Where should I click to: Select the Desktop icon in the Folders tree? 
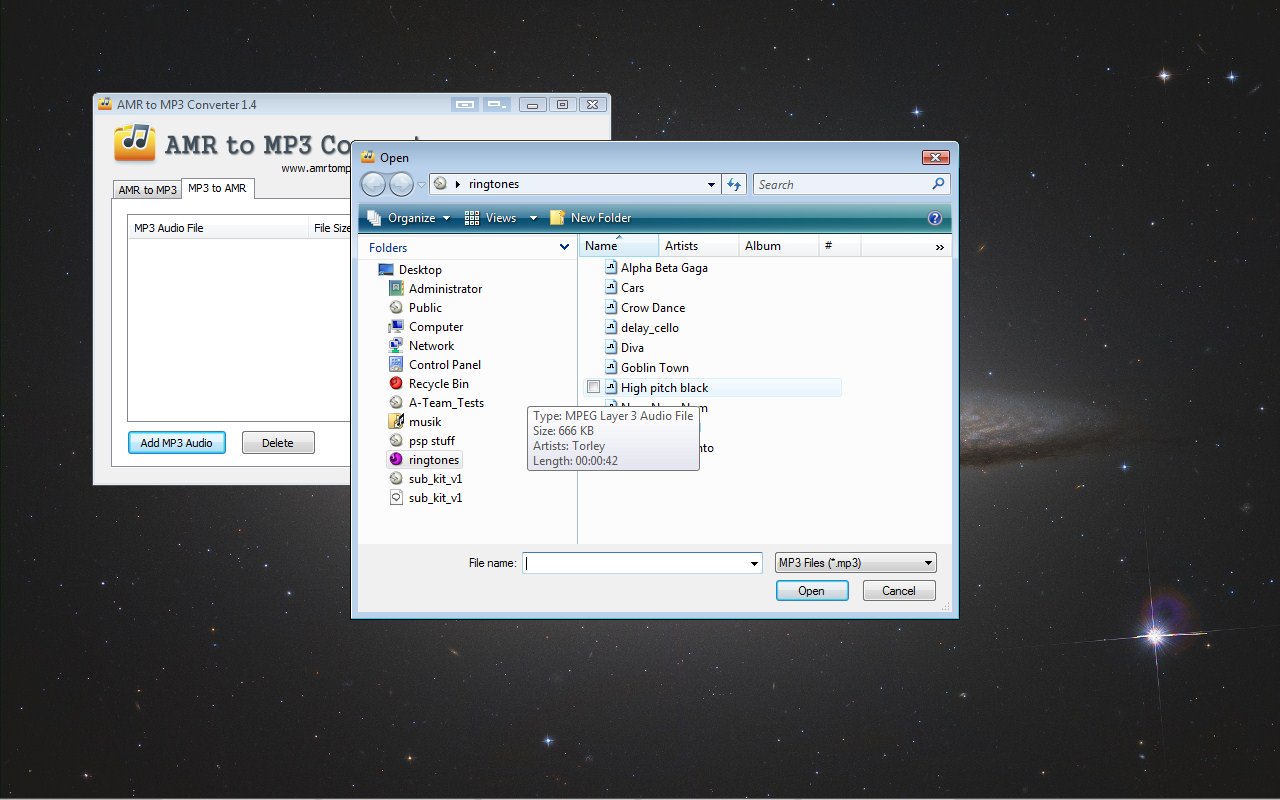click(386, 270)
